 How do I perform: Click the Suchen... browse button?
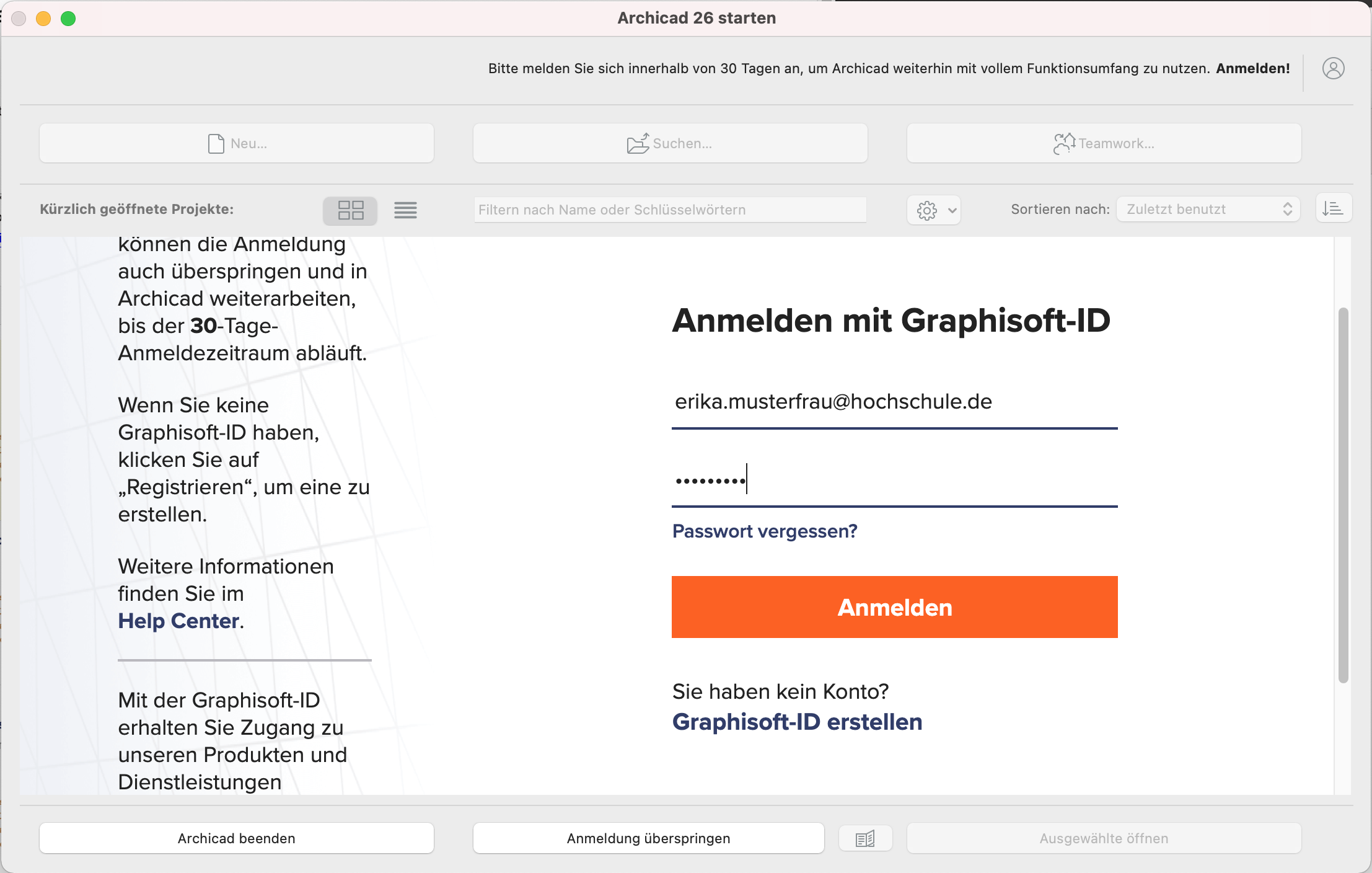pyautogui.click(x=670, y=143)
